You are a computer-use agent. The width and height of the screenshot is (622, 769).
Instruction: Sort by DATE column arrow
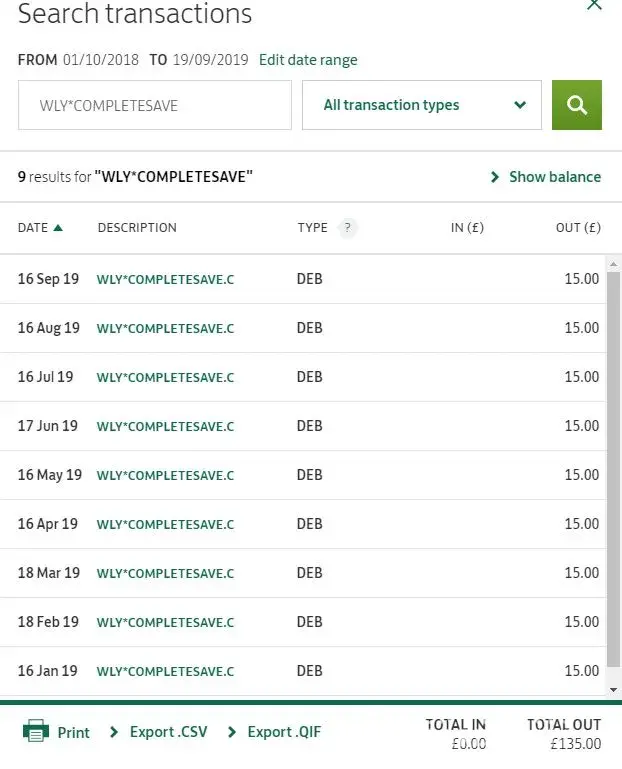tap(58, 228)
